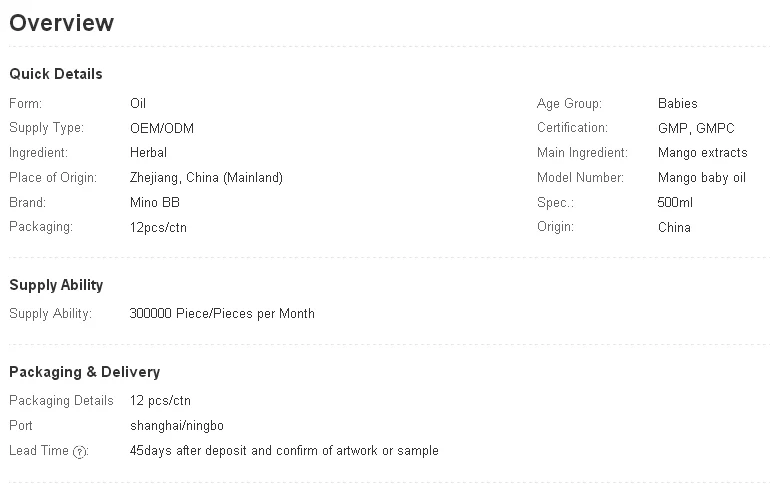The height and width of the screenshot is (493, 770).
Task: Click the Mango baby oil model number
Action: tap(702, 178)
